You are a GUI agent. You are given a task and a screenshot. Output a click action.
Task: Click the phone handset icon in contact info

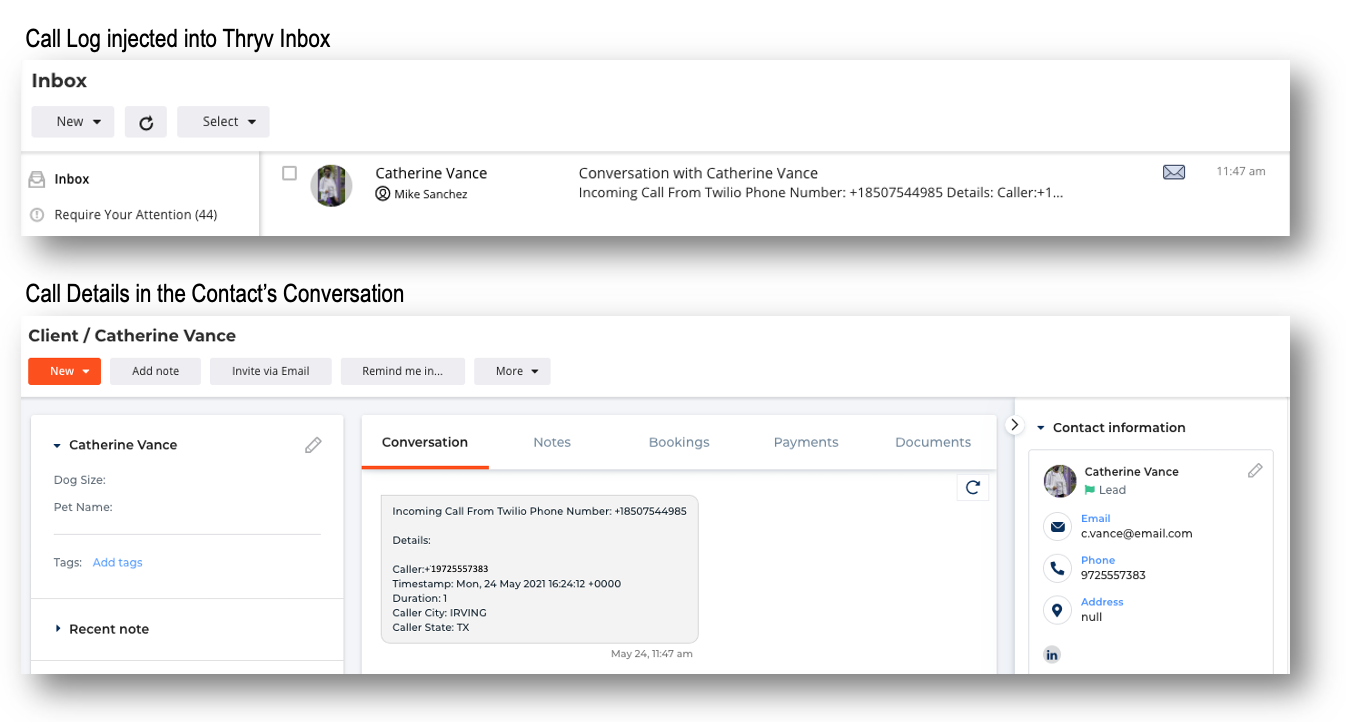pos(1056,568)
